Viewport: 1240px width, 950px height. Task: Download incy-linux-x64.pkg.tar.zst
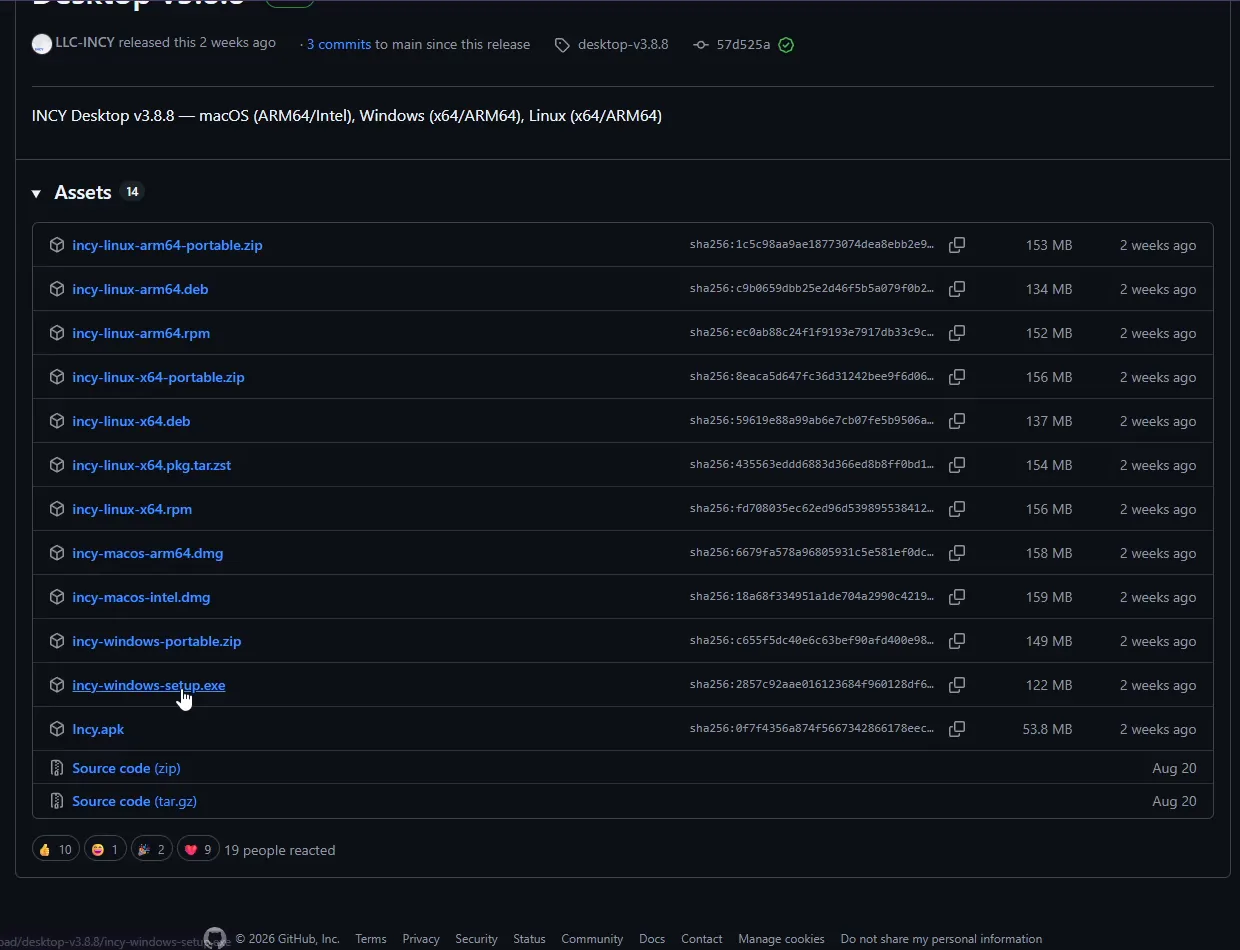[151, 465]
